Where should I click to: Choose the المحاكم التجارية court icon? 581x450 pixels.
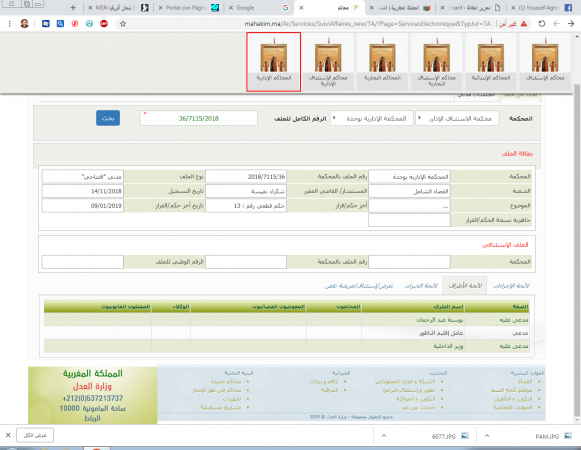pyautogui.click(x=382, y=62)
